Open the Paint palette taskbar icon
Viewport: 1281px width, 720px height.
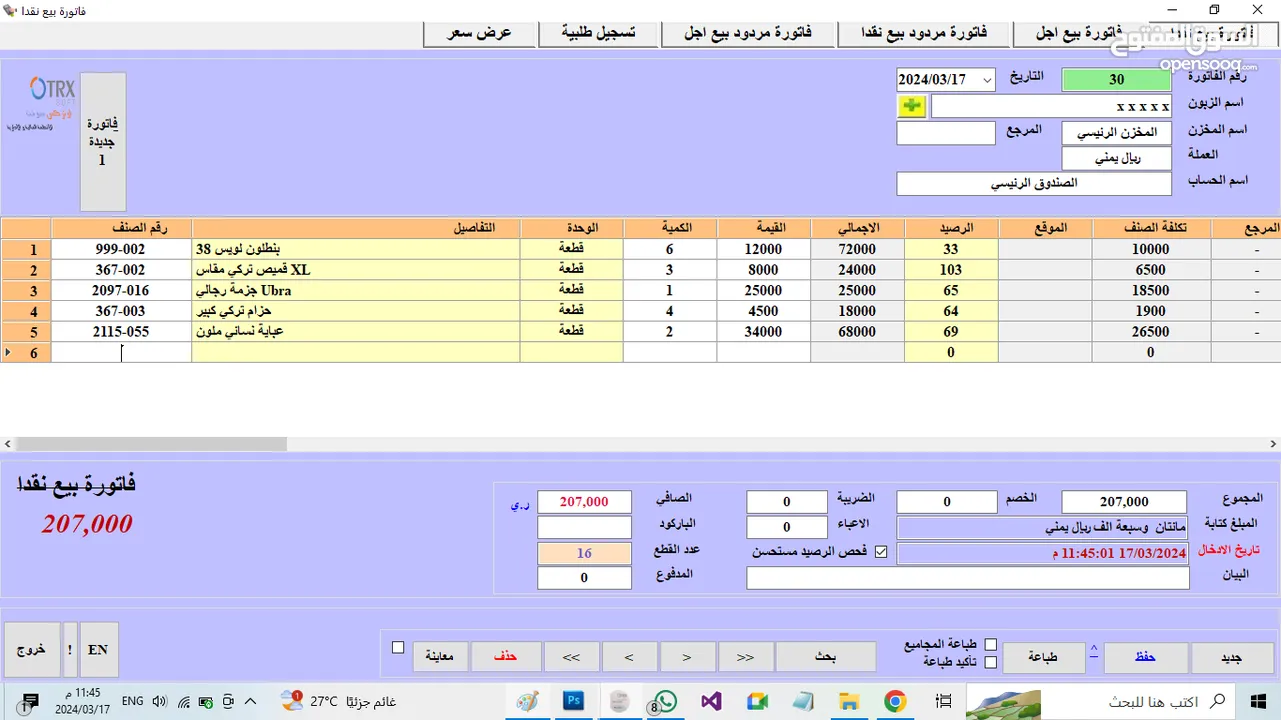(527, 701)
